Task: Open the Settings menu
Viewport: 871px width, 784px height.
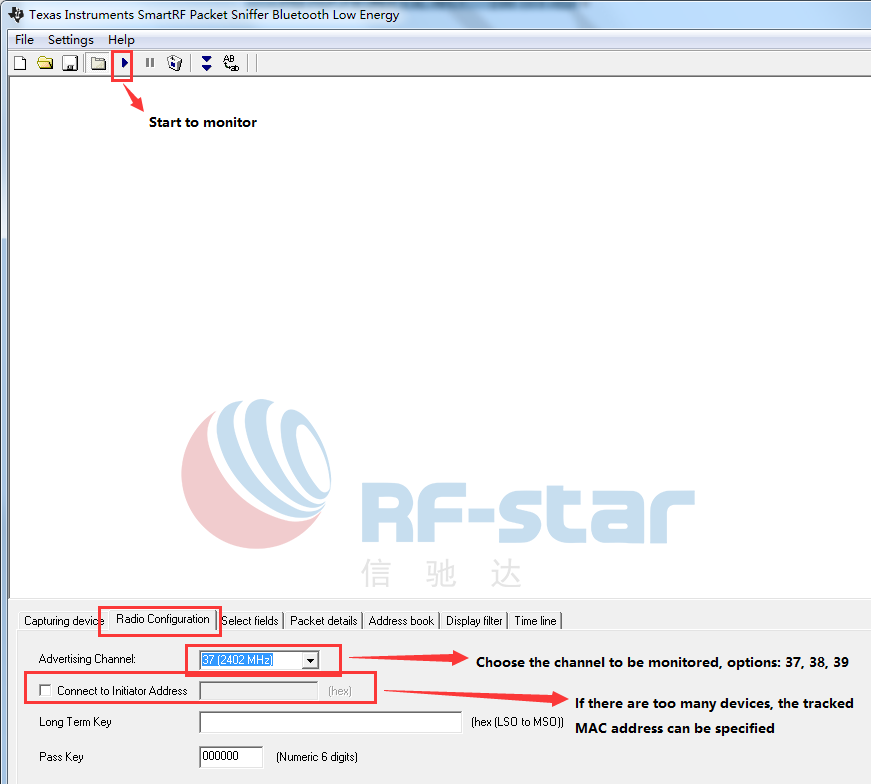Action: point(71,39)
